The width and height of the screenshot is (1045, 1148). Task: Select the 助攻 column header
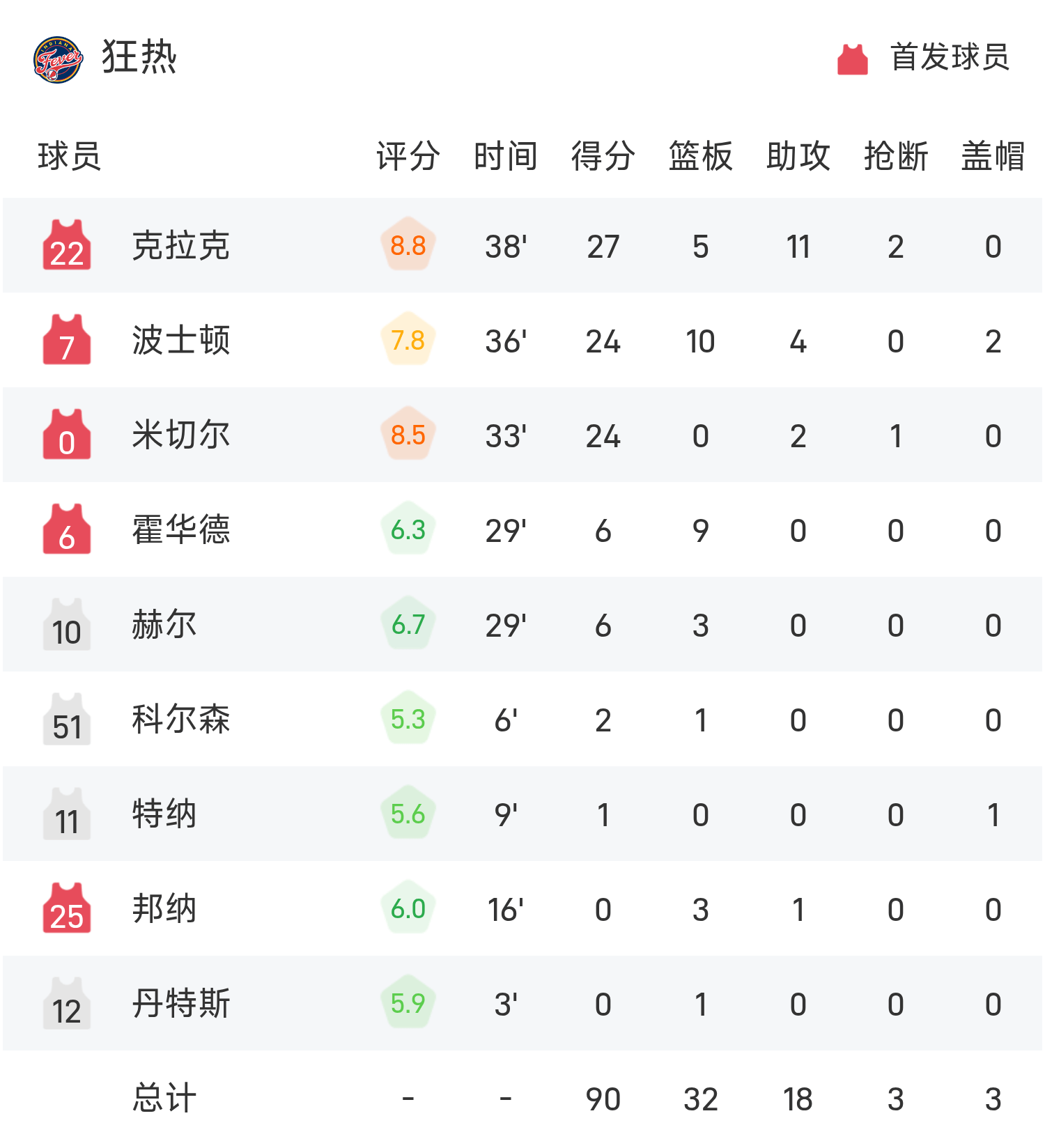click(x=798, y=156)
